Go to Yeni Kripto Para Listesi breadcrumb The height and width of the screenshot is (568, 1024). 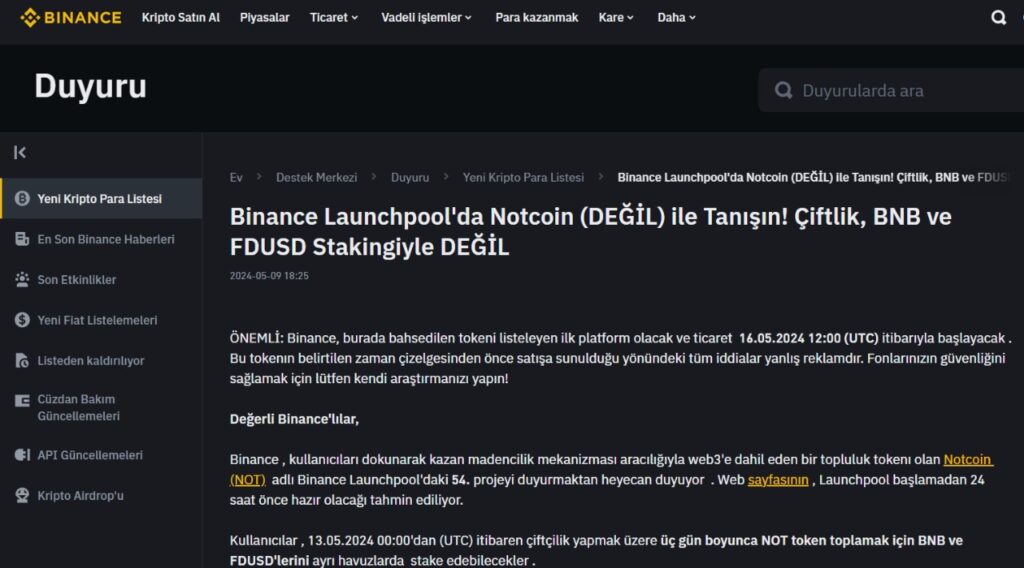pos(523,178)
